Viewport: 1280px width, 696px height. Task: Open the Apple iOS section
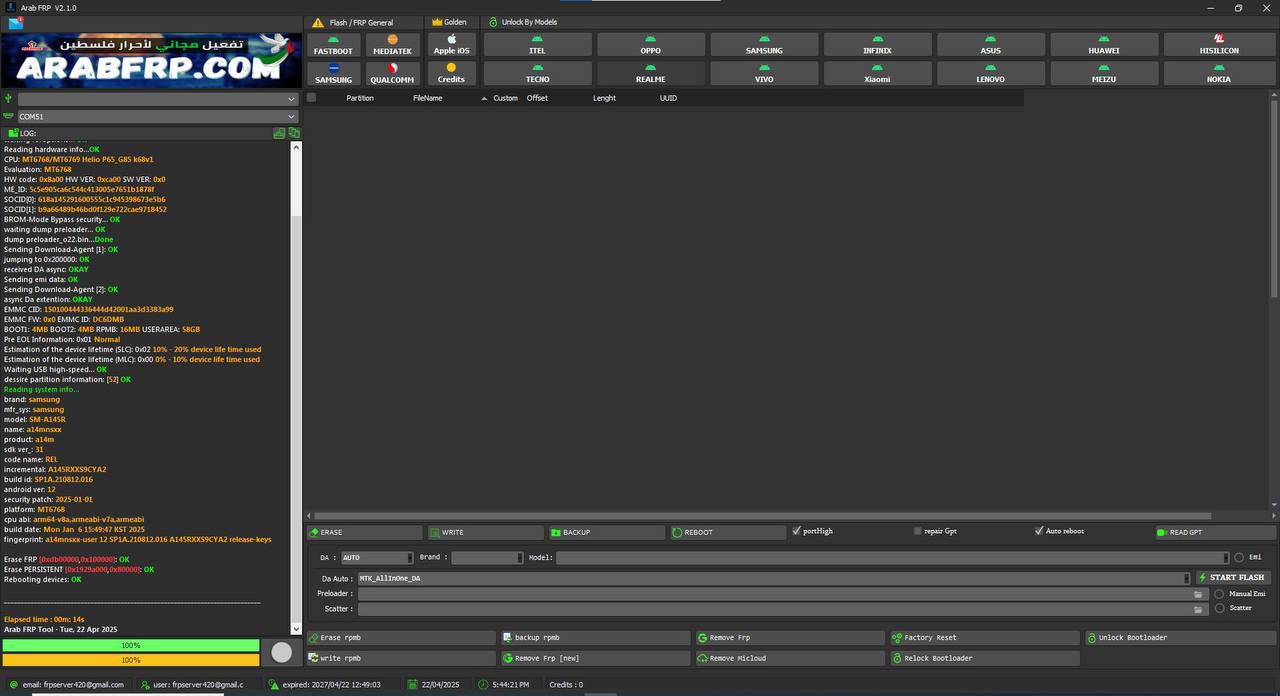pos(451,45)
